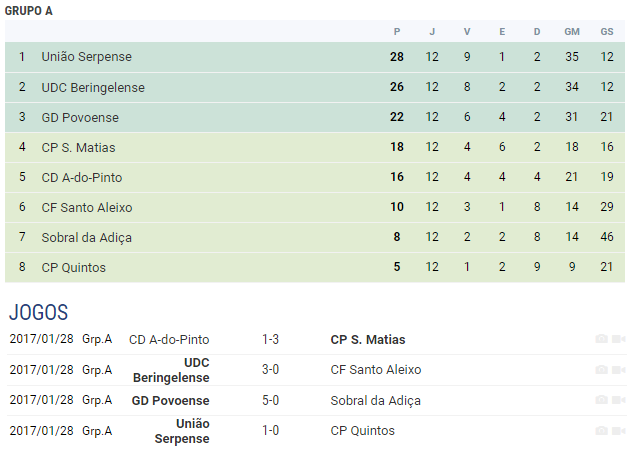Image resolution: width=631 pixels, height=450 pixels.
Task: Open the 1-3 match score link
Action: point(270,340)
